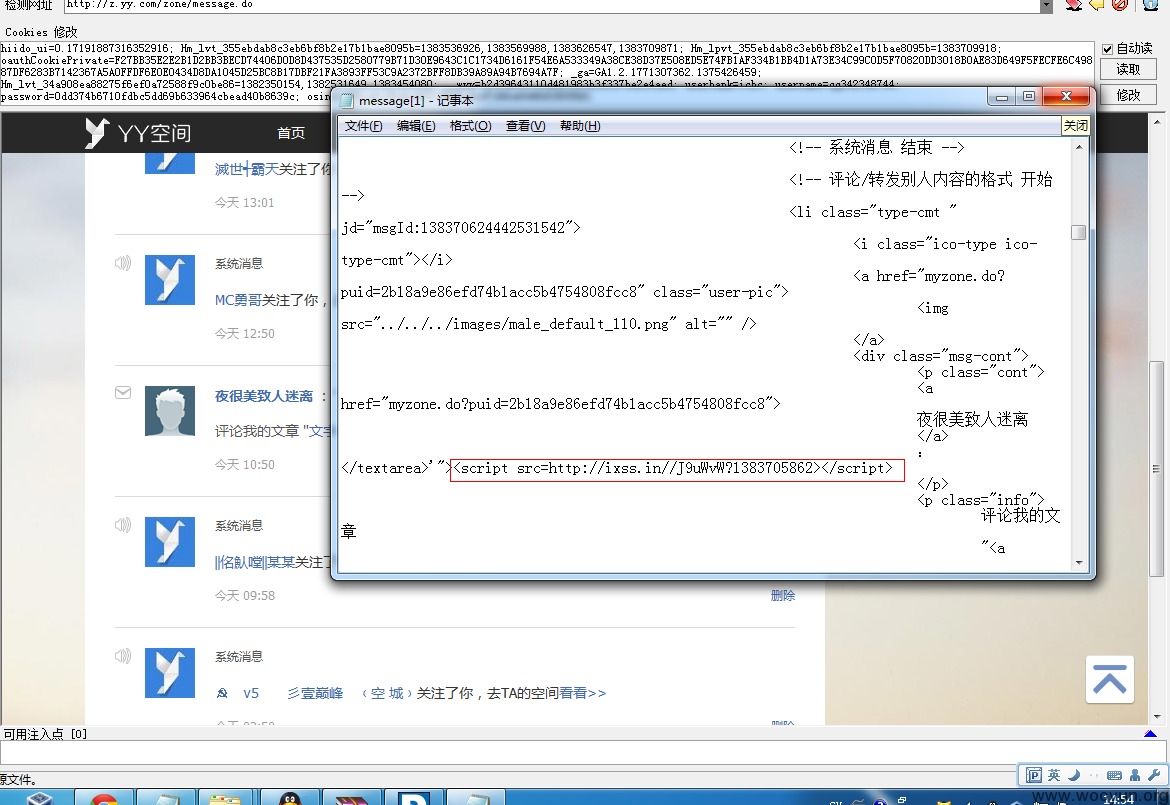1170x805 pixels.
Task: Click the back-to-top arrow on page
Action: (x=1110, y=680)
